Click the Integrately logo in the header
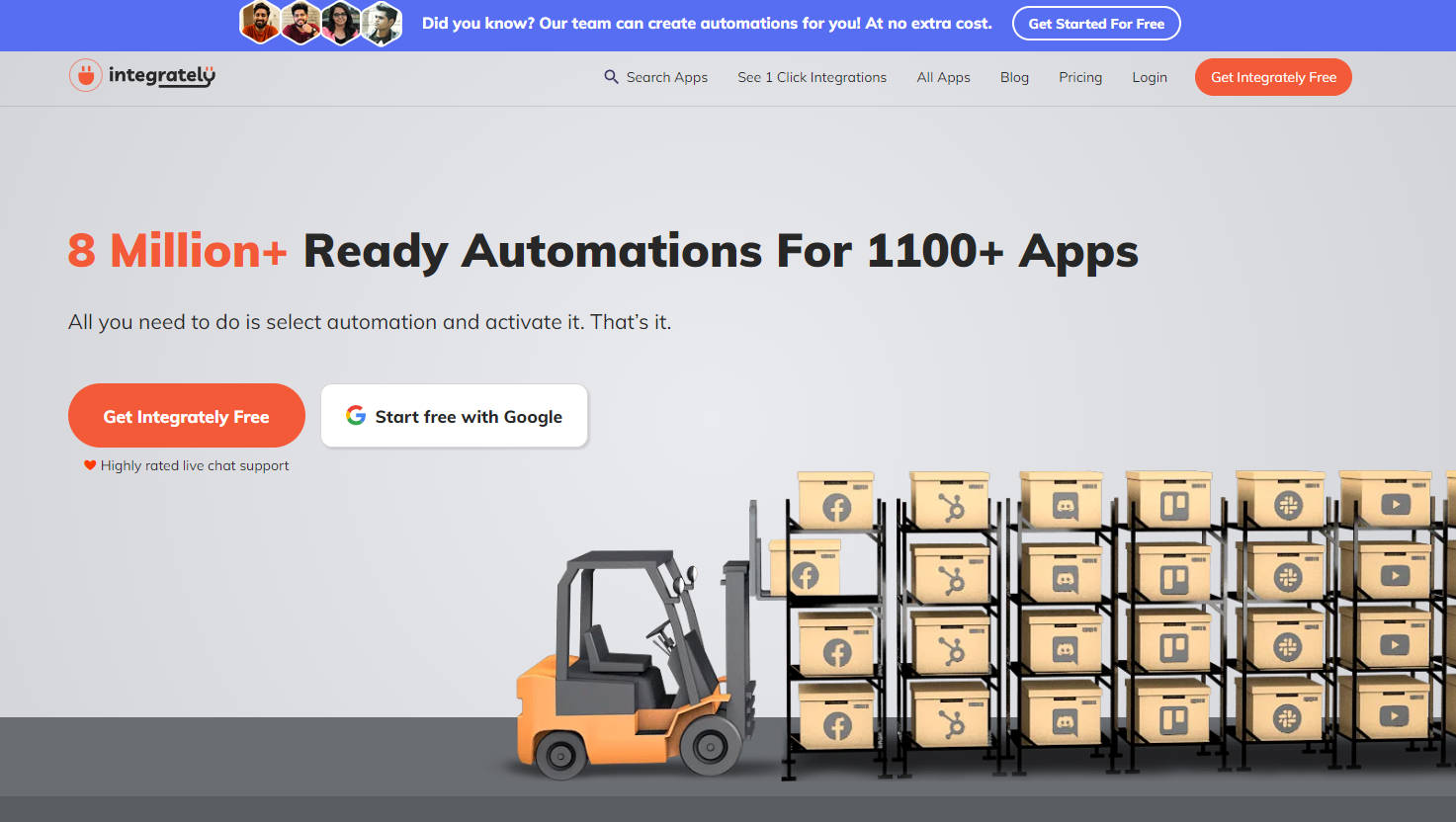Screen dimensions: 1456x822 pos(142,76)
